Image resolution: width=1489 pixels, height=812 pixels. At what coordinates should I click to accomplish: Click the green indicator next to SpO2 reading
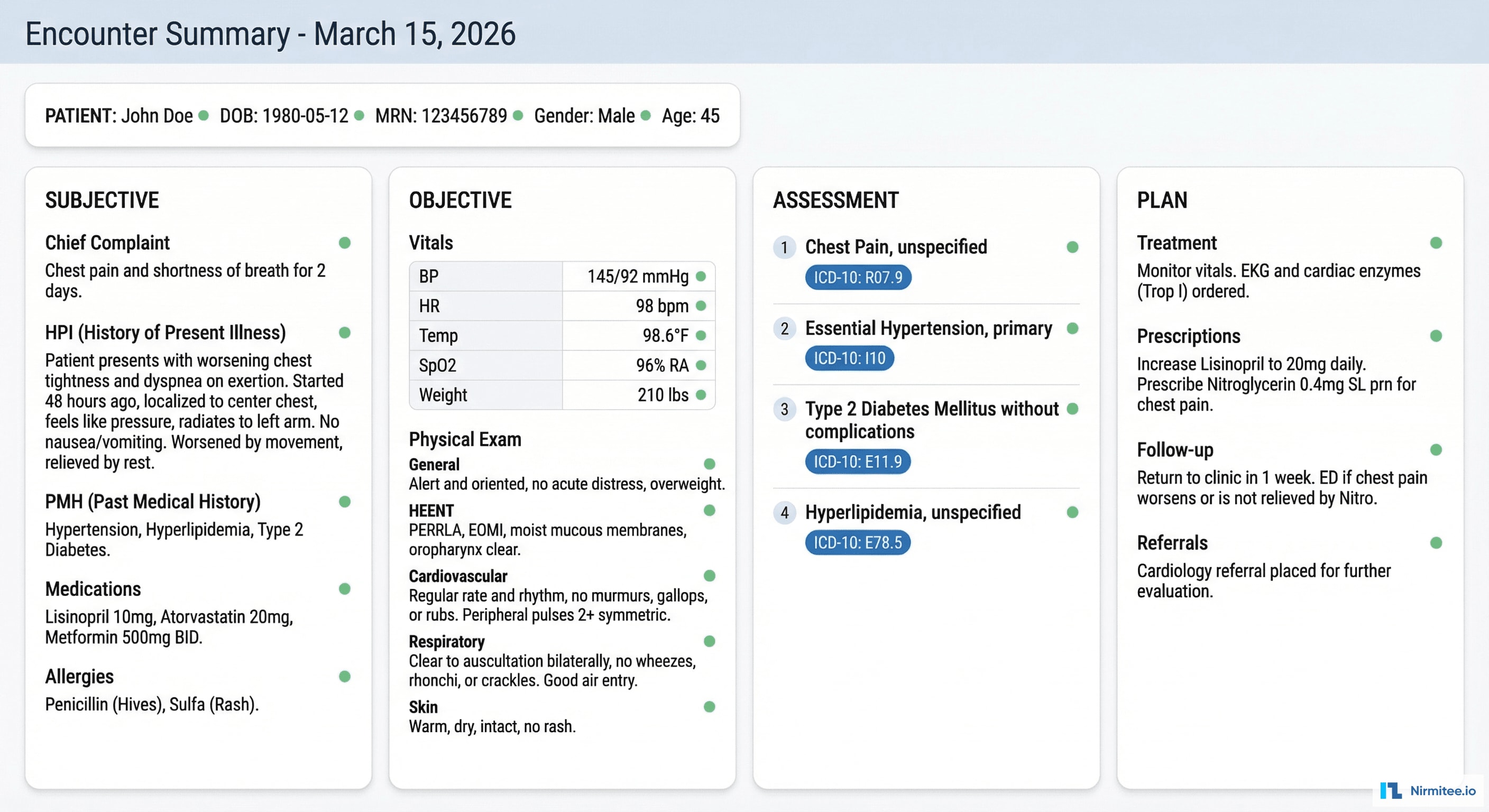tap(702, 365)
